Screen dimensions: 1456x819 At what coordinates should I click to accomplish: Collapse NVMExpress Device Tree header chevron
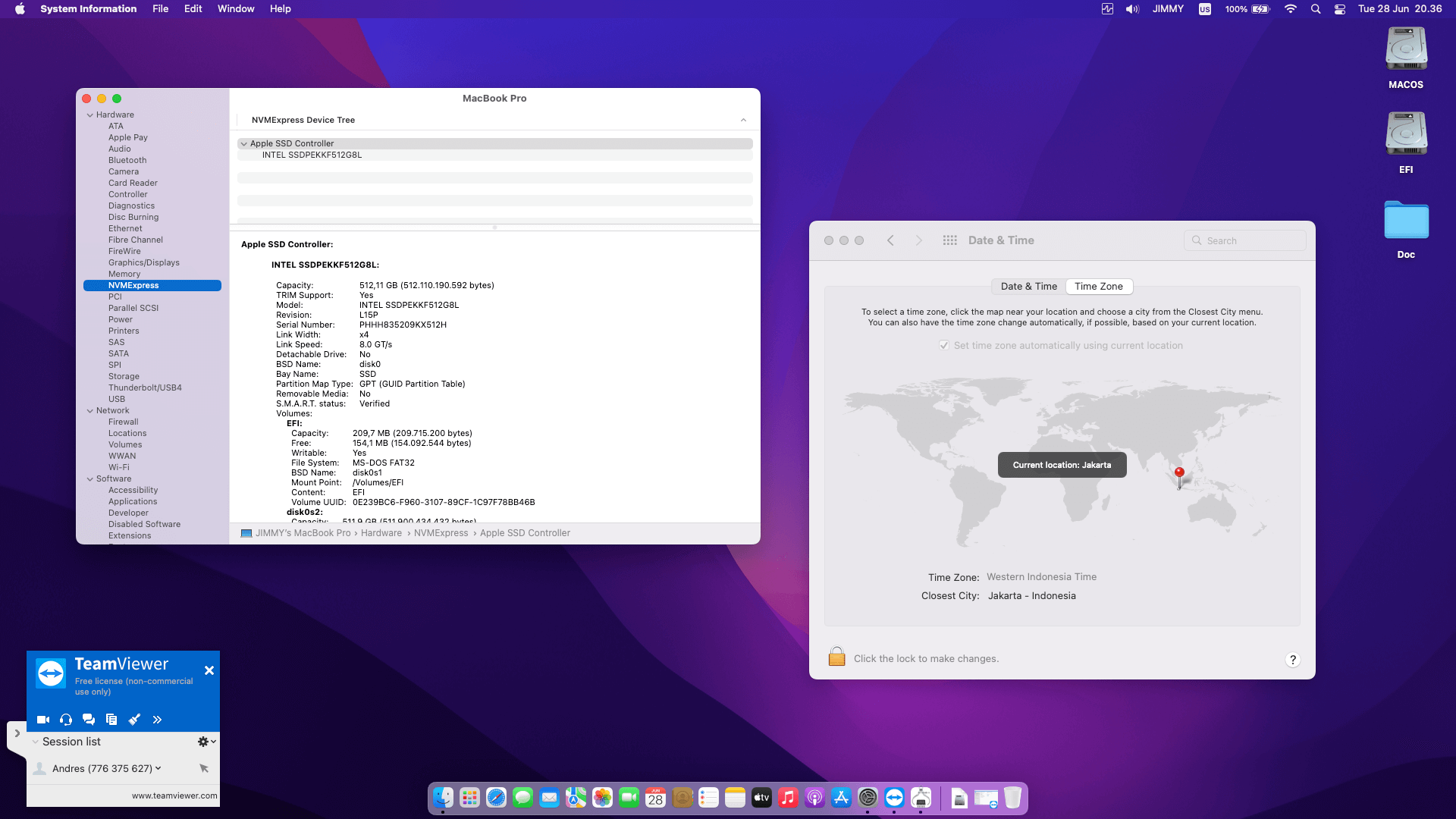pyautogui.click(x=743, y=120)
